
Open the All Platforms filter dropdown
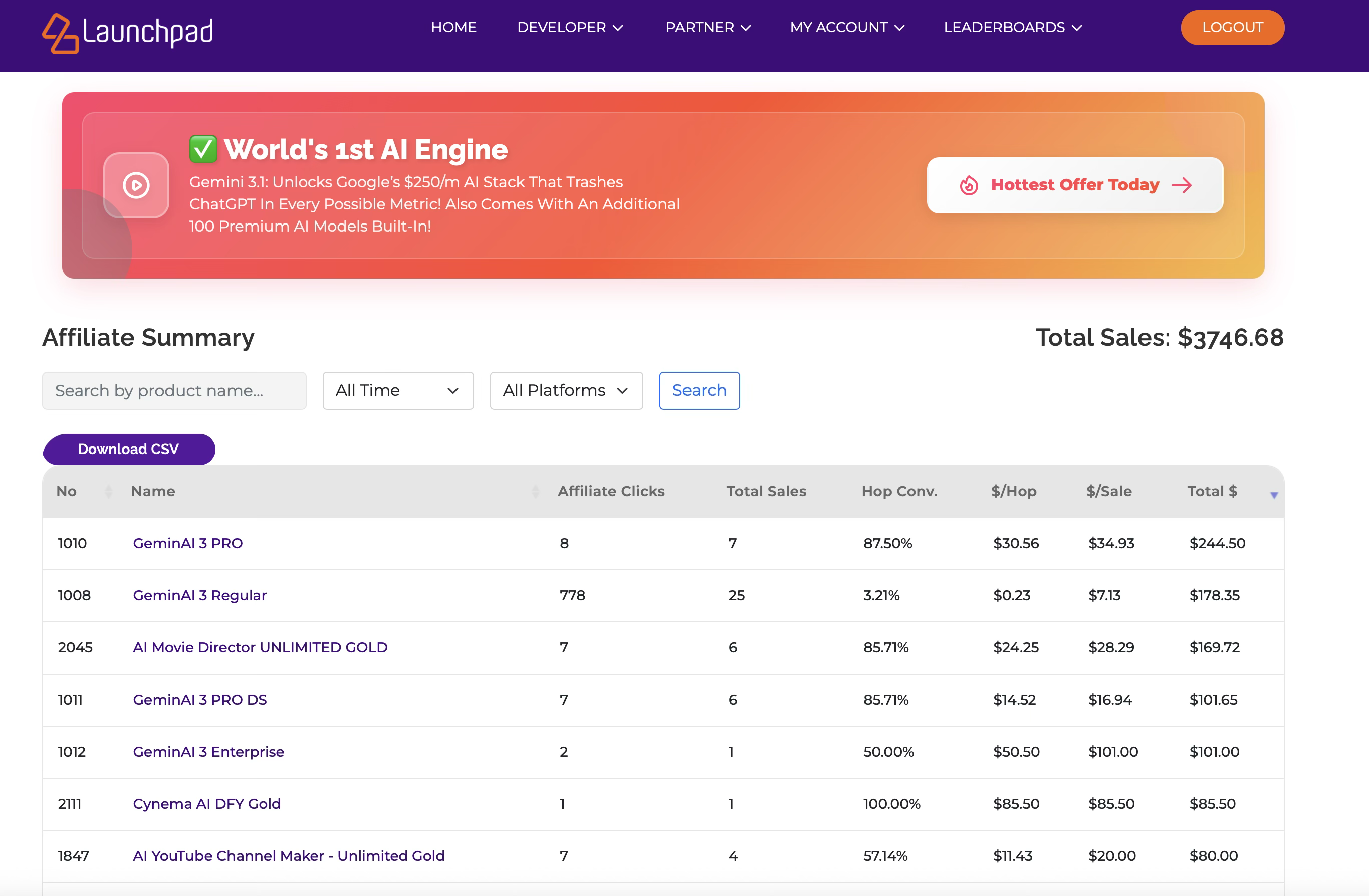click(x=566, y=390)
